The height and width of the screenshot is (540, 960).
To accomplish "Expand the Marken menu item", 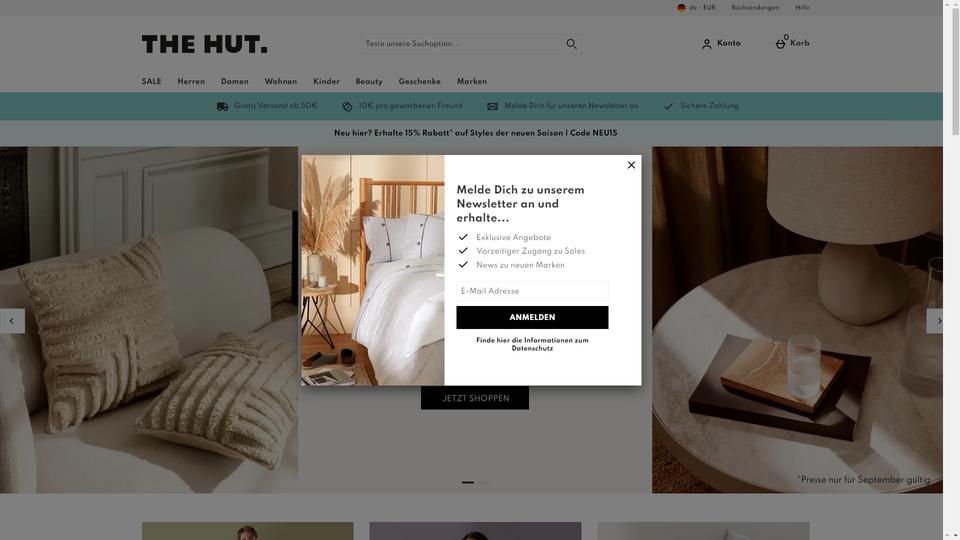I will (471, 81).
